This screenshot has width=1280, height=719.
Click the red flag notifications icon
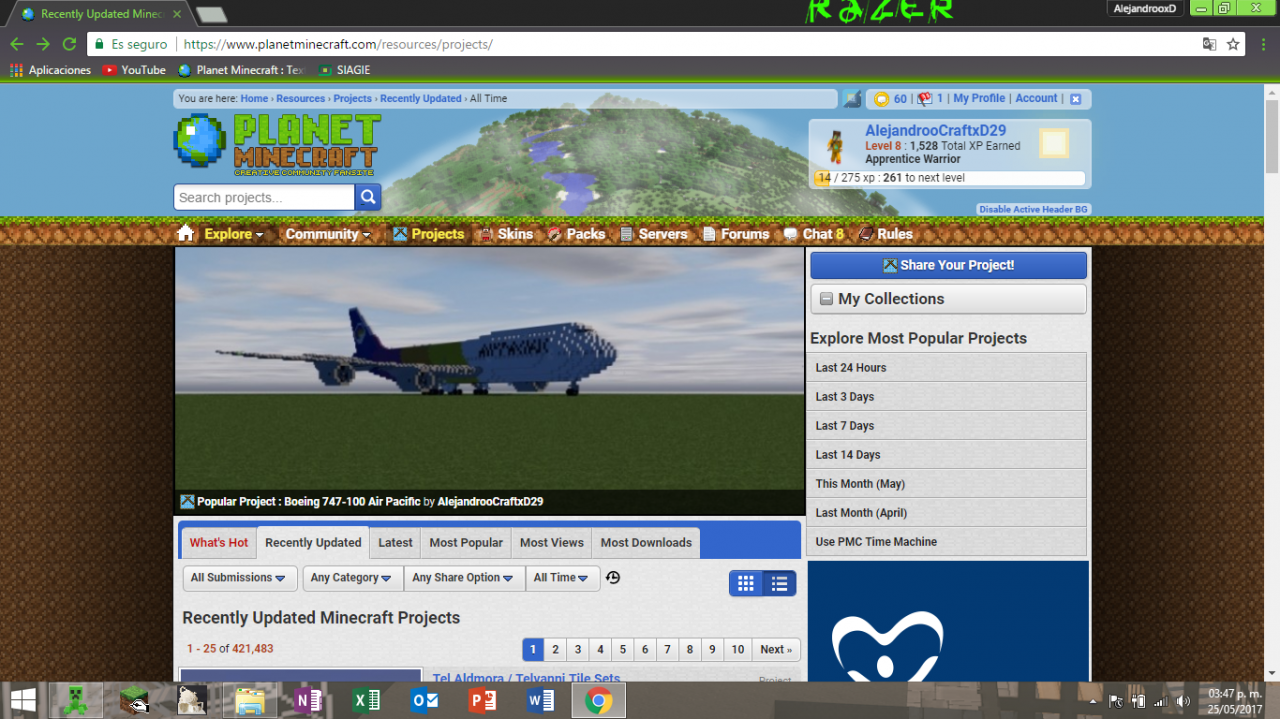(925, 98)
